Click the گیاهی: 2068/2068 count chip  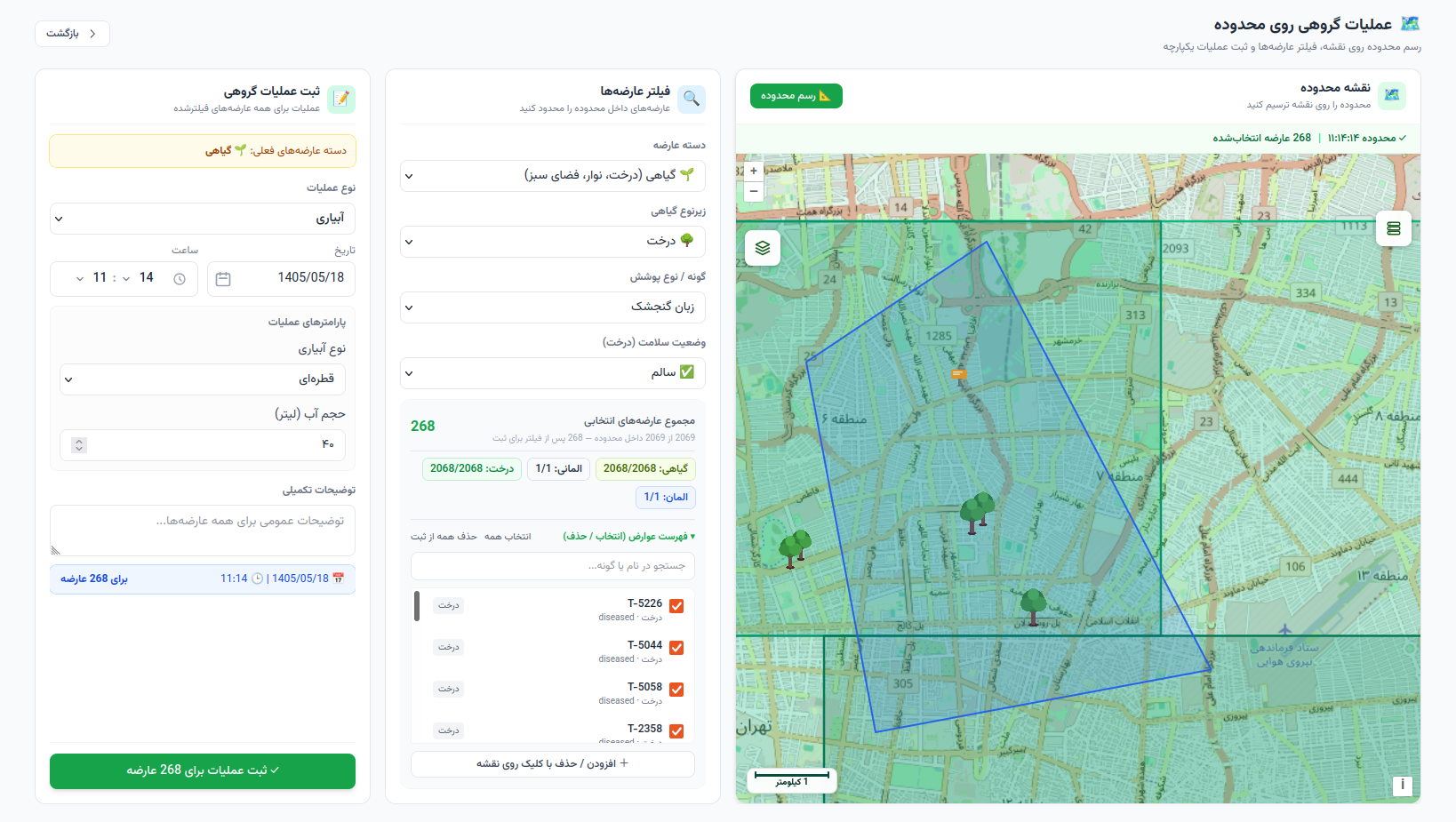click(645, 469)
